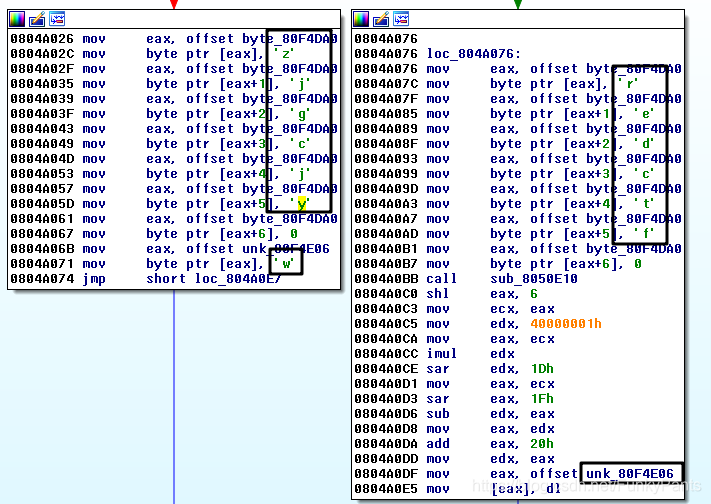The width and height of the screenshot is (711, 504).
Task: Follow the sub_8050E10 call target
Action: (x=534, y=279)
